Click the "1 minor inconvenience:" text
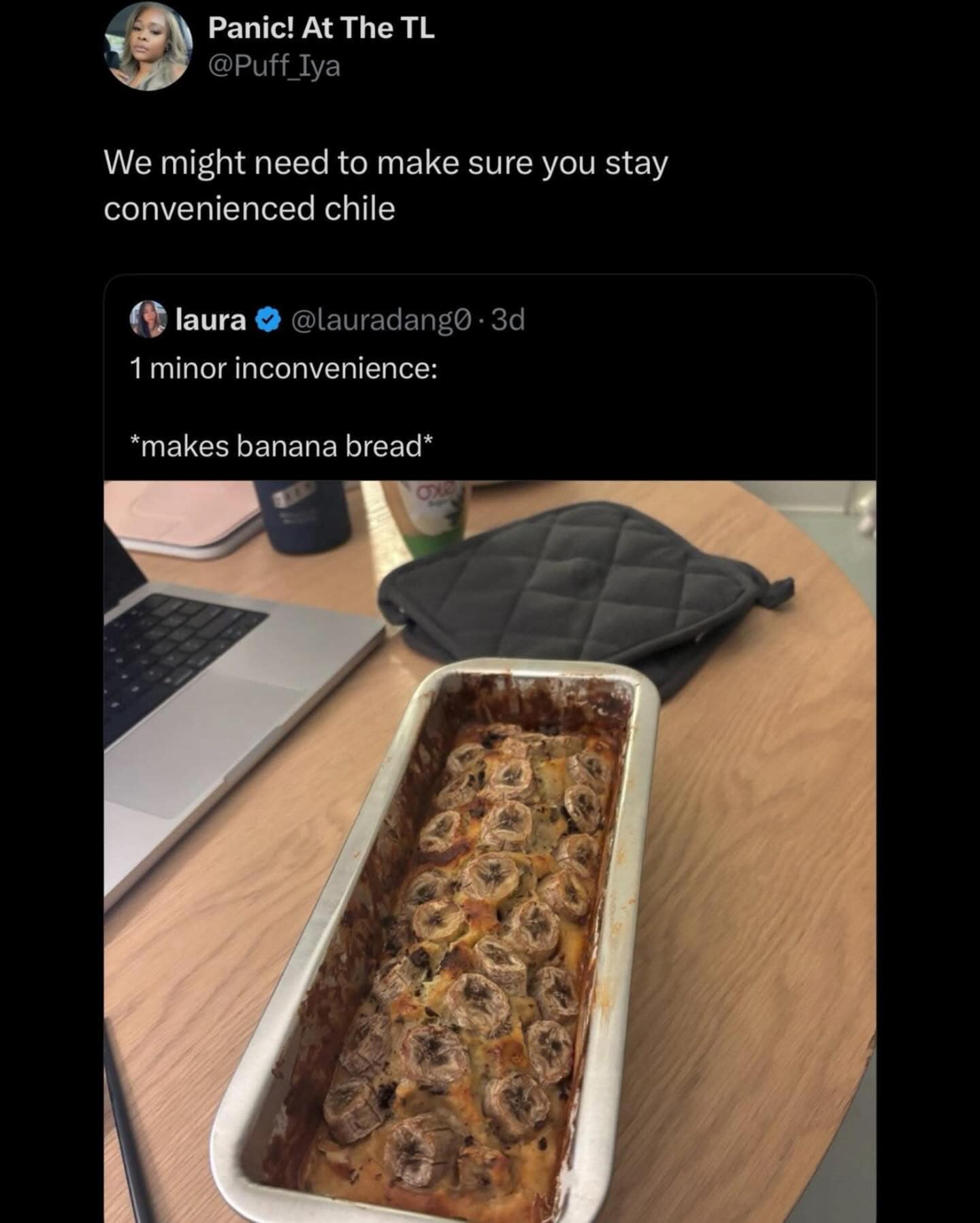Screen dimensions: 980x1223 [x=283, y=369]
